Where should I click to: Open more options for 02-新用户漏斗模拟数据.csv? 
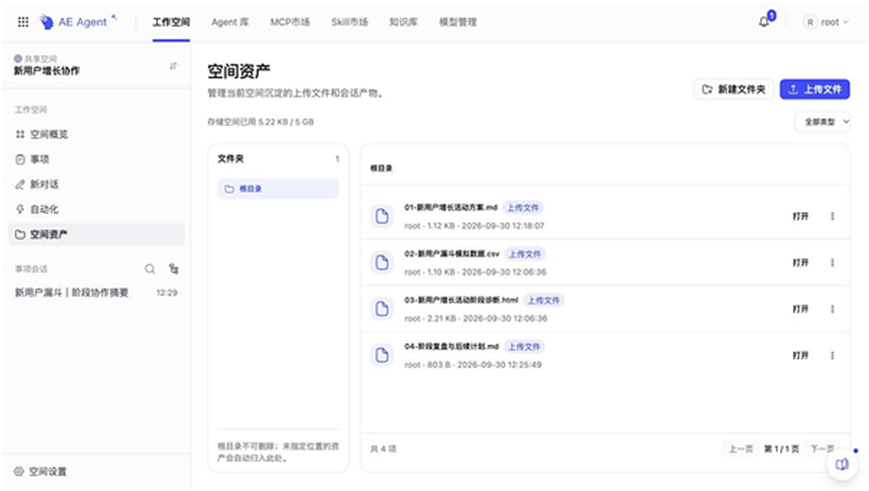(832, 262)
